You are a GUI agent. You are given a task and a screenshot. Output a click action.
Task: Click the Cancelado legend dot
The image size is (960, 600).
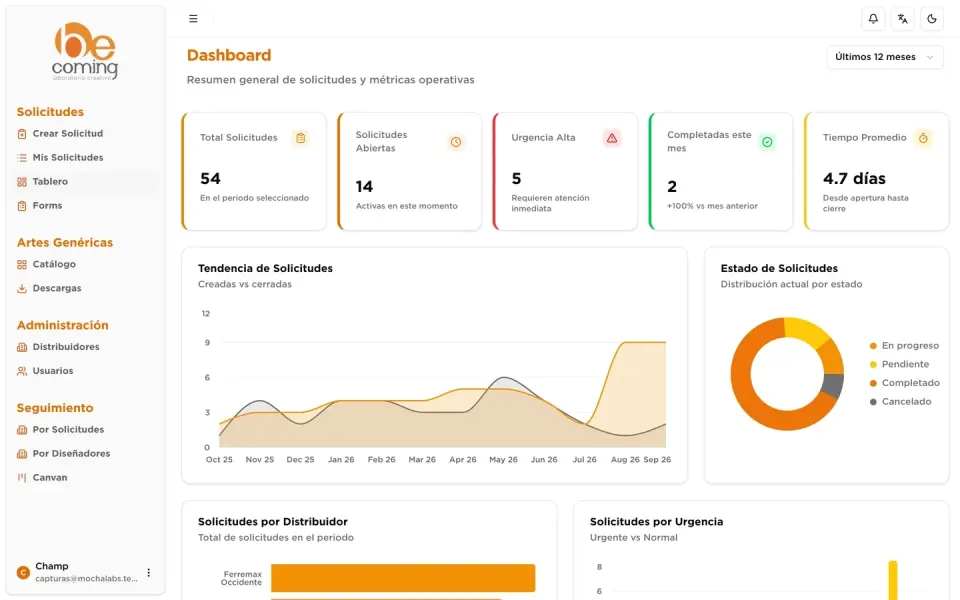[x=873, y=402]
